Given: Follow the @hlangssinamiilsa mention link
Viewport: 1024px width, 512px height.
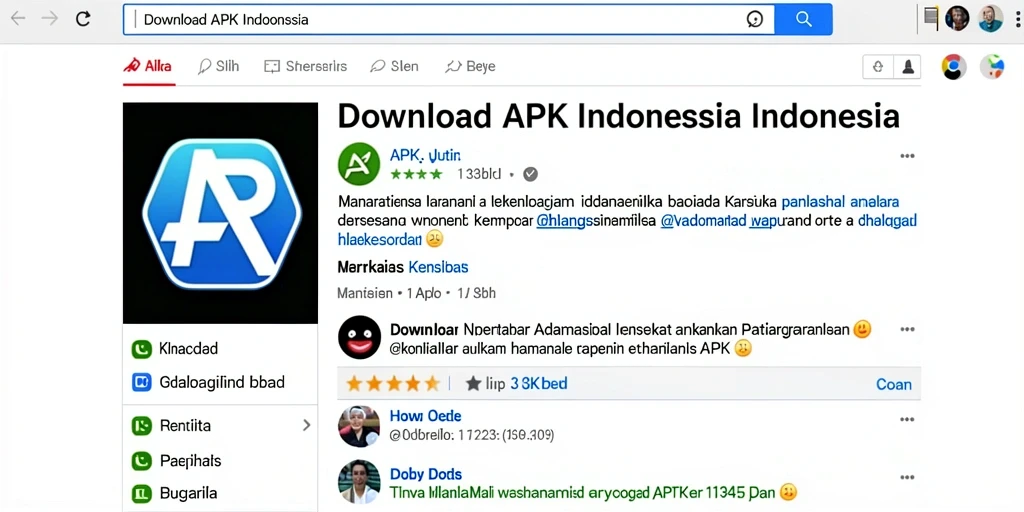Looking at the screenshot, I should 596,221.
